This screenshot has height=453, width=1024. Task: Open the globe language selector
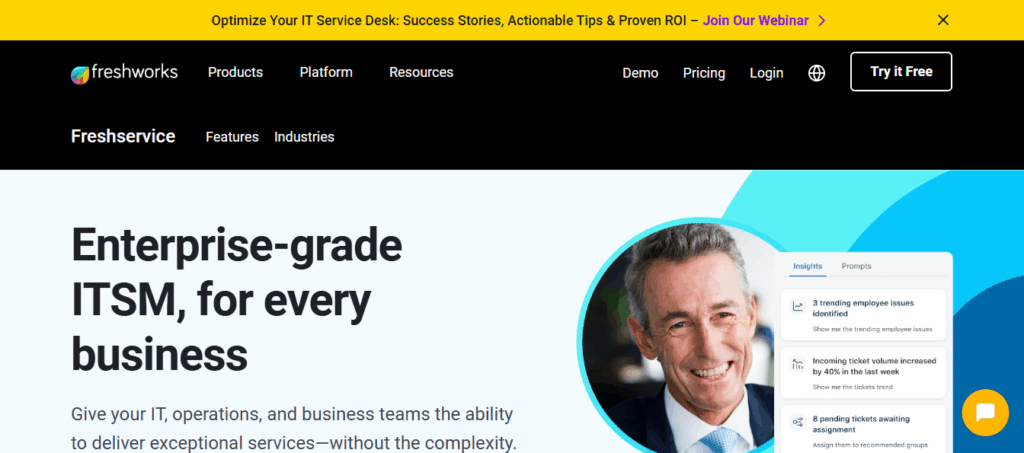point(816,73)
